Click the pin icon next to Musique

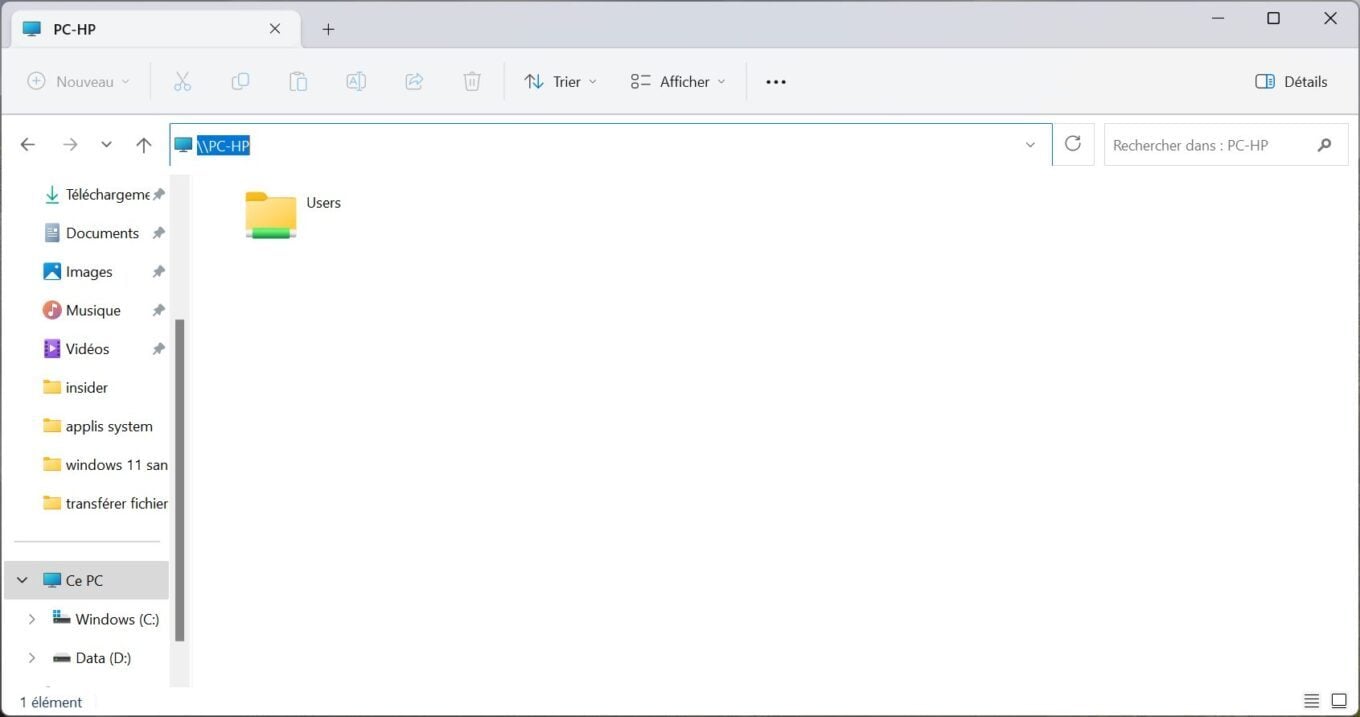pyautogui.click(x=158, y=311)
